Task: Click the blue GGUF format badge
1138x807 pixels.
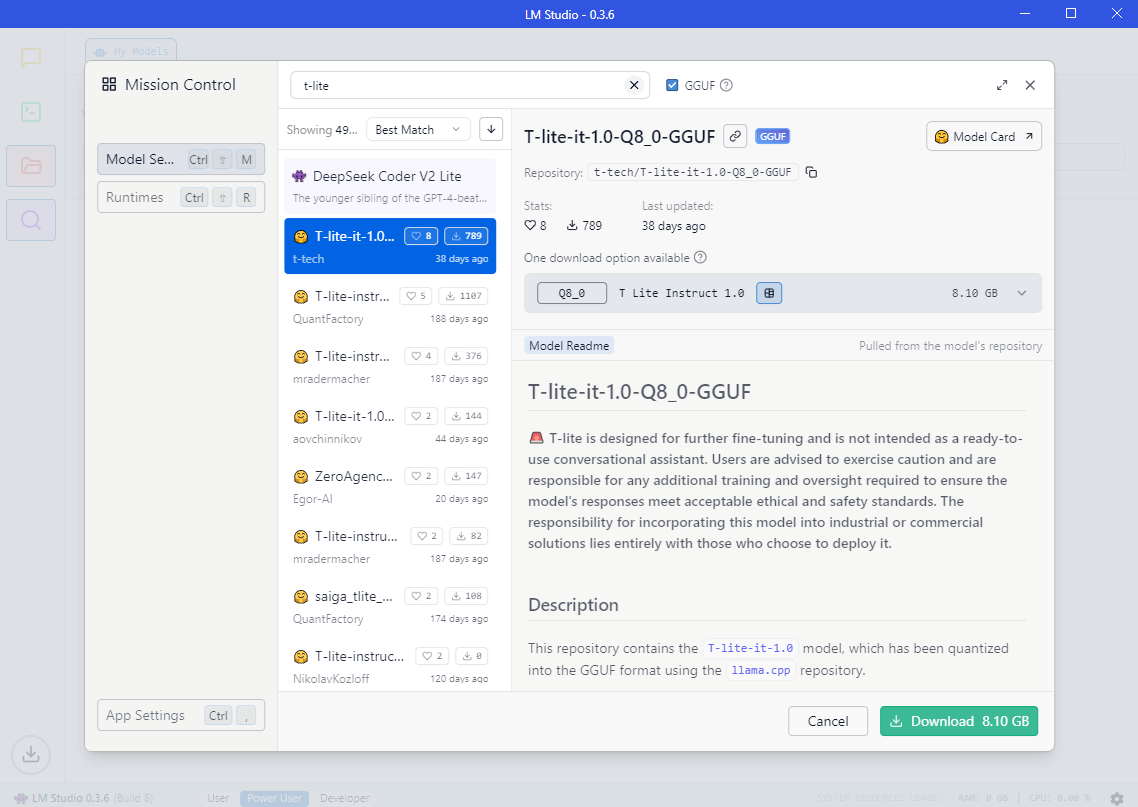Action: 772,136
